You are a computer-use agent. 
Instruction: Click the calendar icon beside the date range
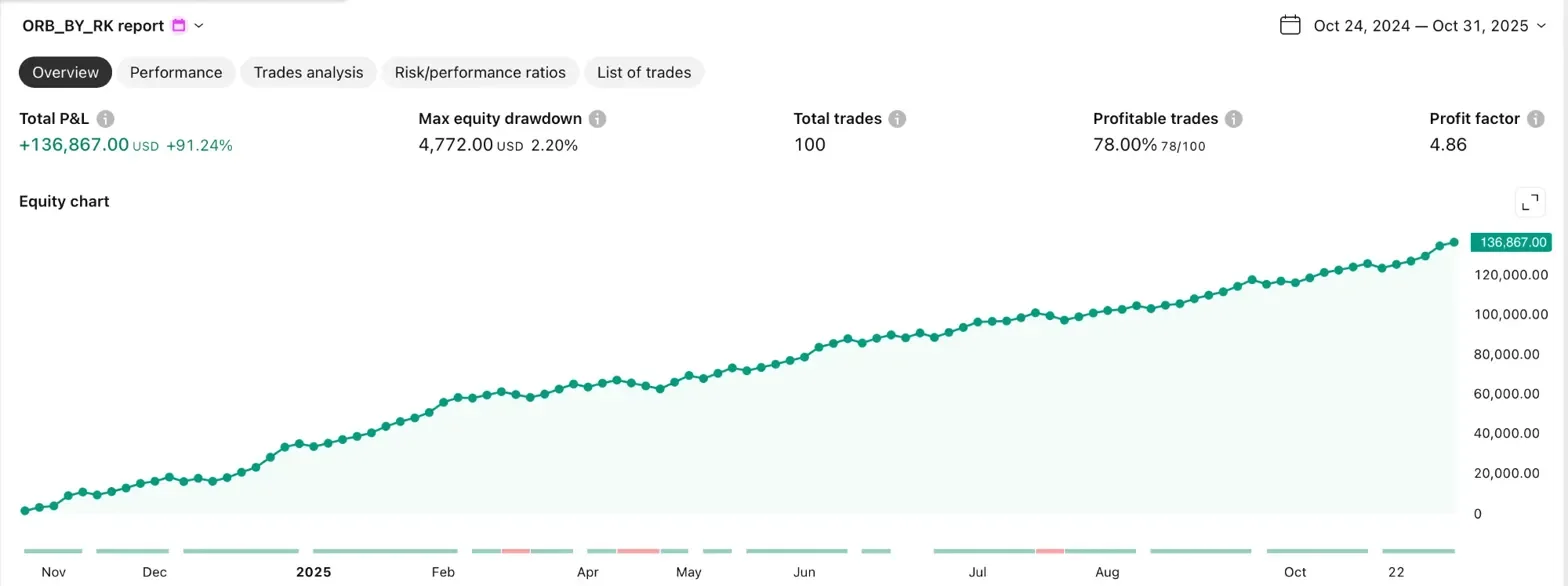click(1290, 25)
